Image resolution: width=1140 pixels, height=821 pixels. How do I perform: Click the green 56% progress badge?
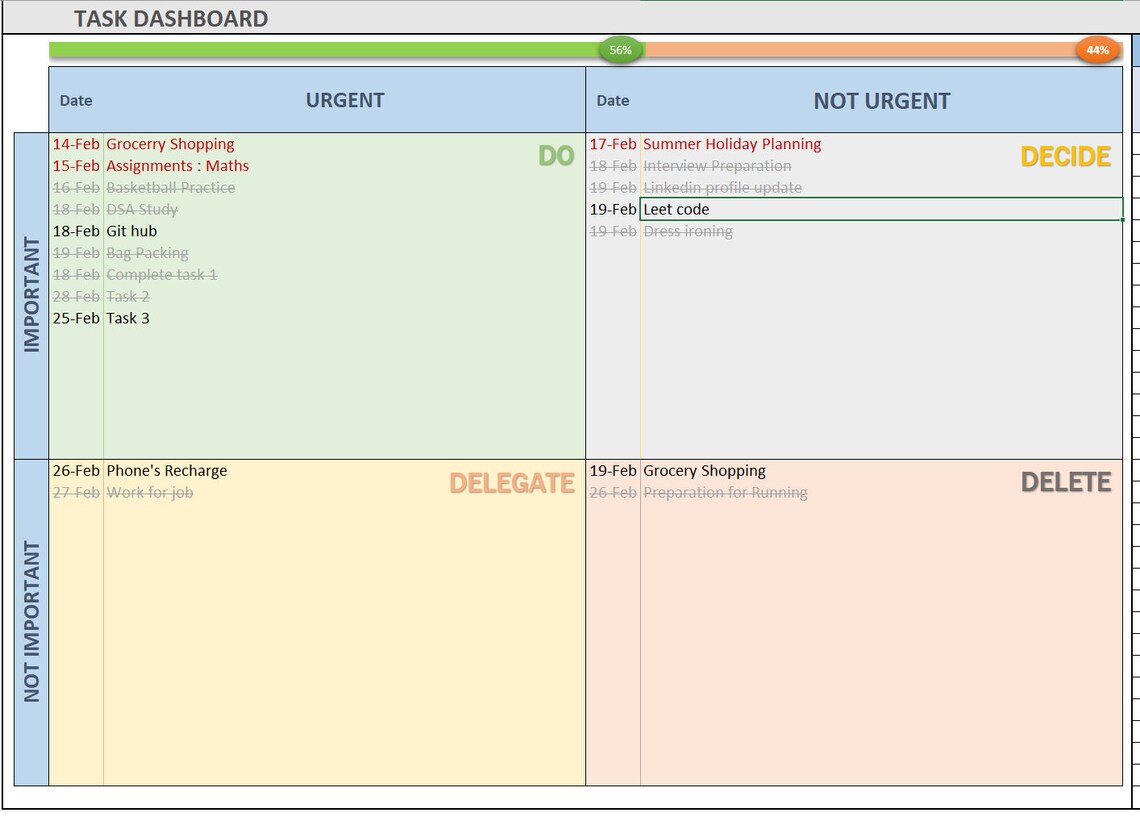[620, 48]
